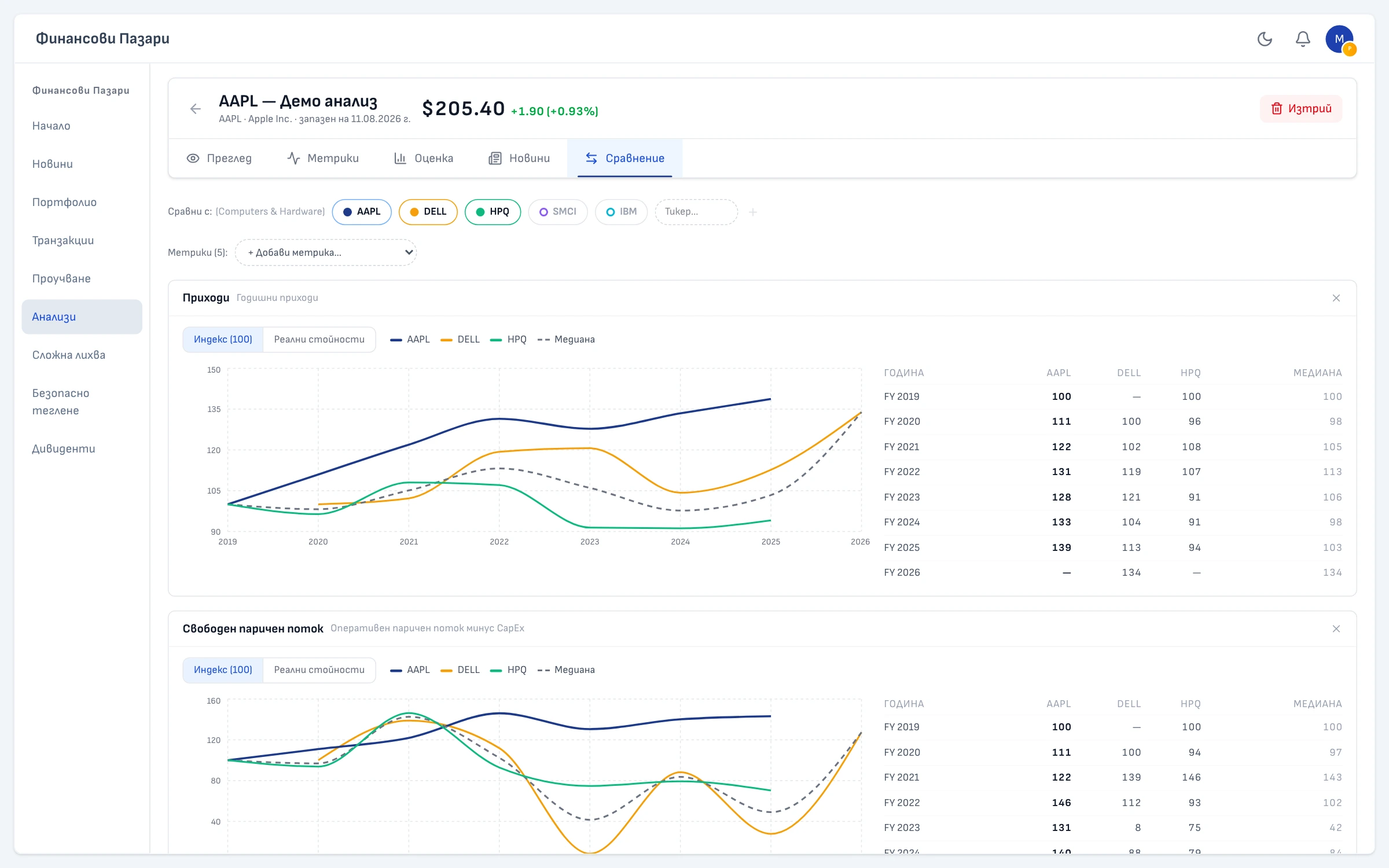Switch to the Метрики tab
The height and width of the screenshot is (868, 1389).
click(323, 159)
